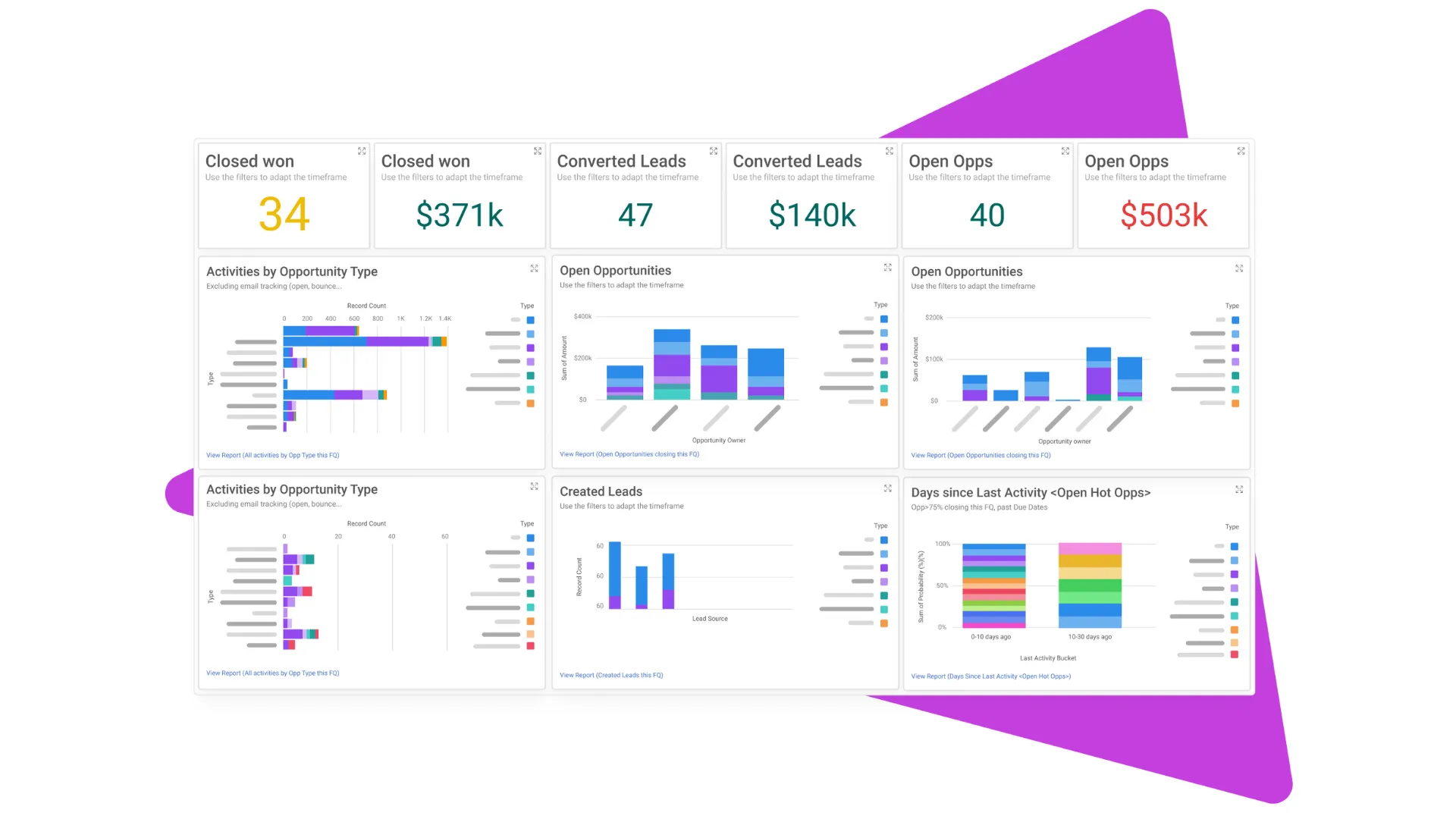Viewport: 1456px width, 819px height.
Task: Expand top Activities by Opportunity Type chart
Action: point(535,268)
